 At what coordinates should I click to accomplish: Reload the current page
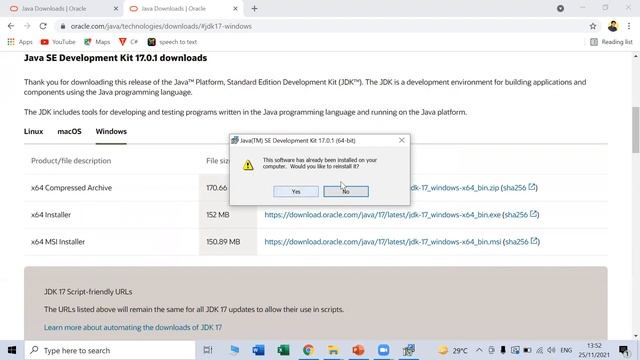pos(43,26)
